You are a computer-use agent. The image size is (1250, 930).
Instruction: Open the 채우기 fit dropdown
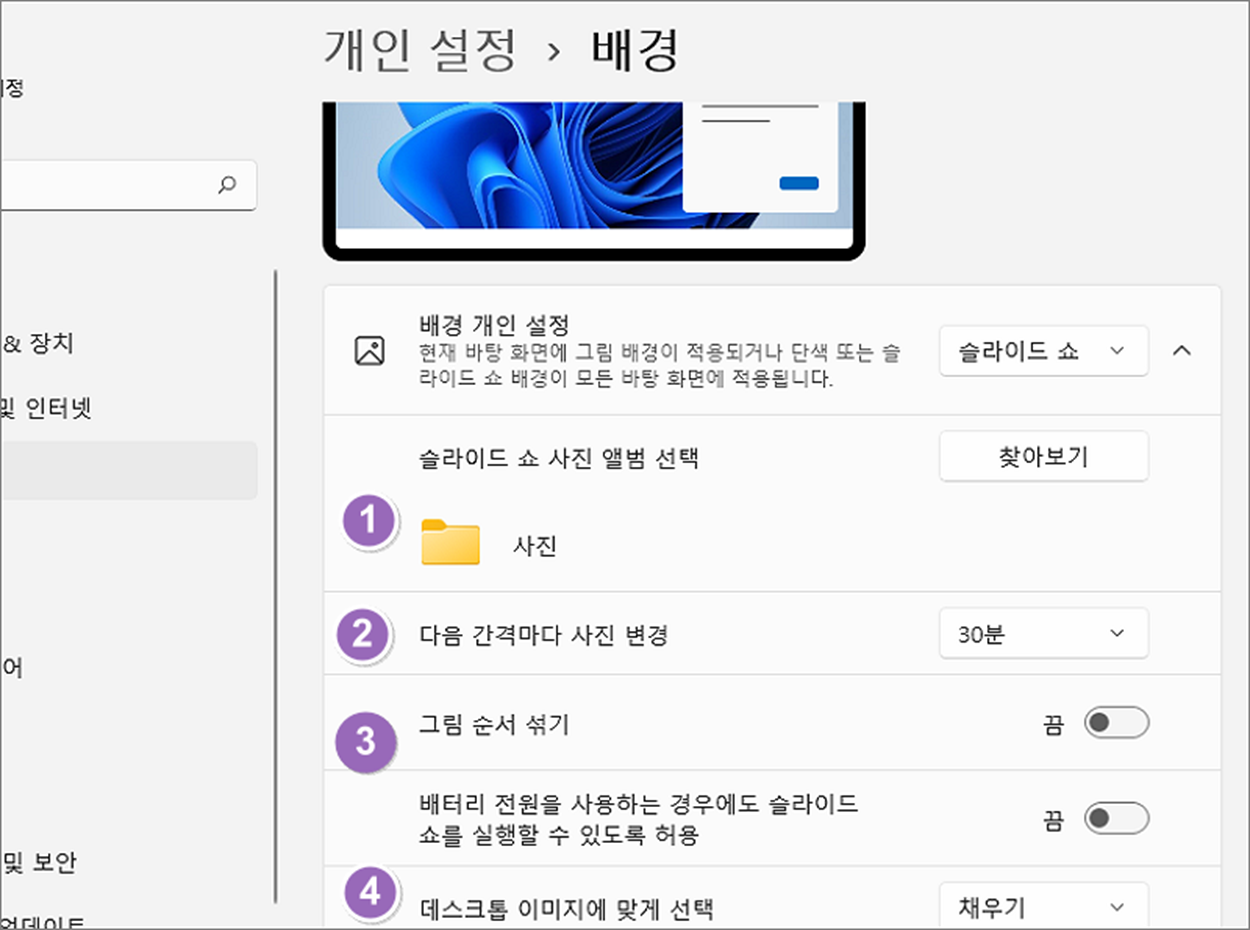tap(1043, 906)
